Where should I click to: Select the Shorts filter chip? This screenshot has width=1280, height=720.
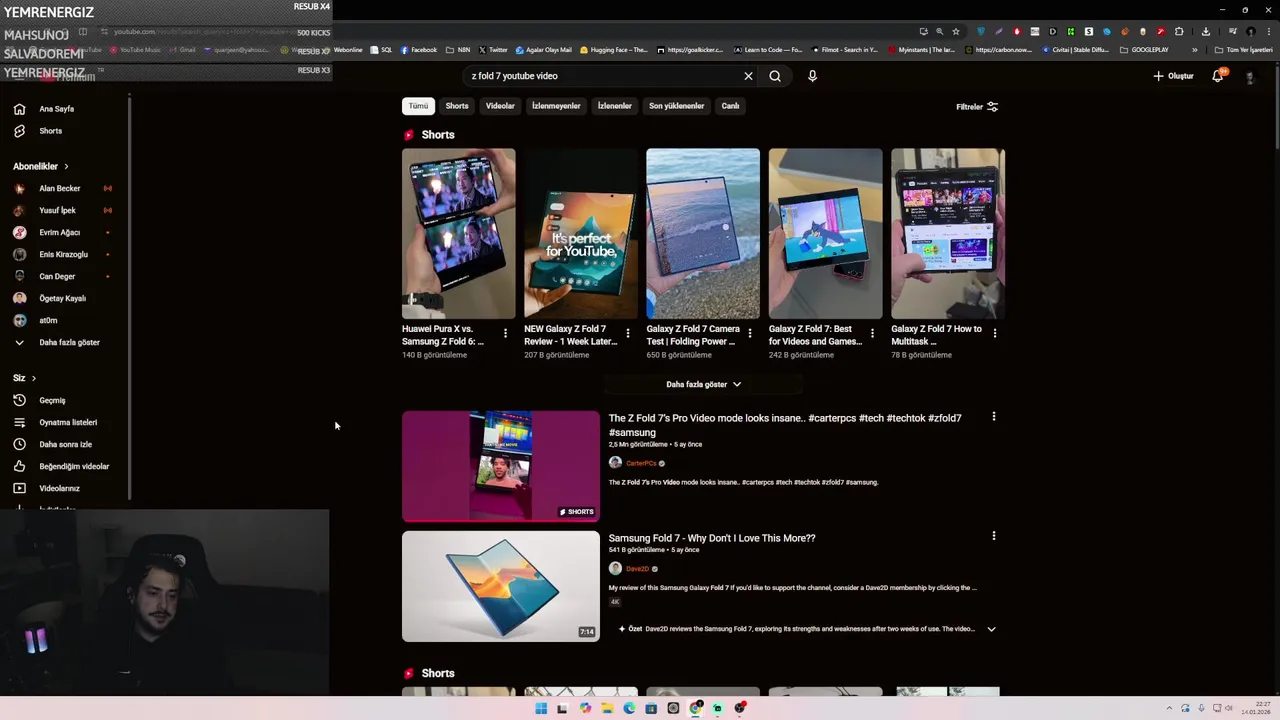pyautogui.click(x=457, y=106)
